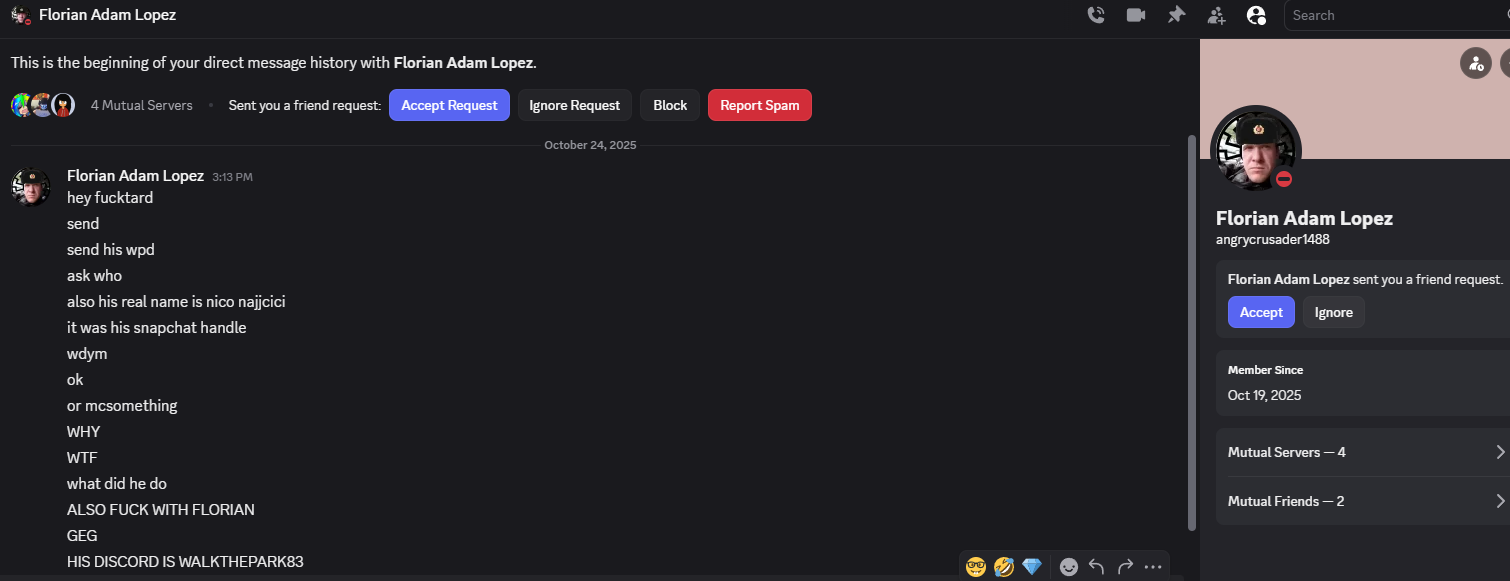Click pending friend request icon on banner
Screen dimensions: 1510x581
[1475, 63]
